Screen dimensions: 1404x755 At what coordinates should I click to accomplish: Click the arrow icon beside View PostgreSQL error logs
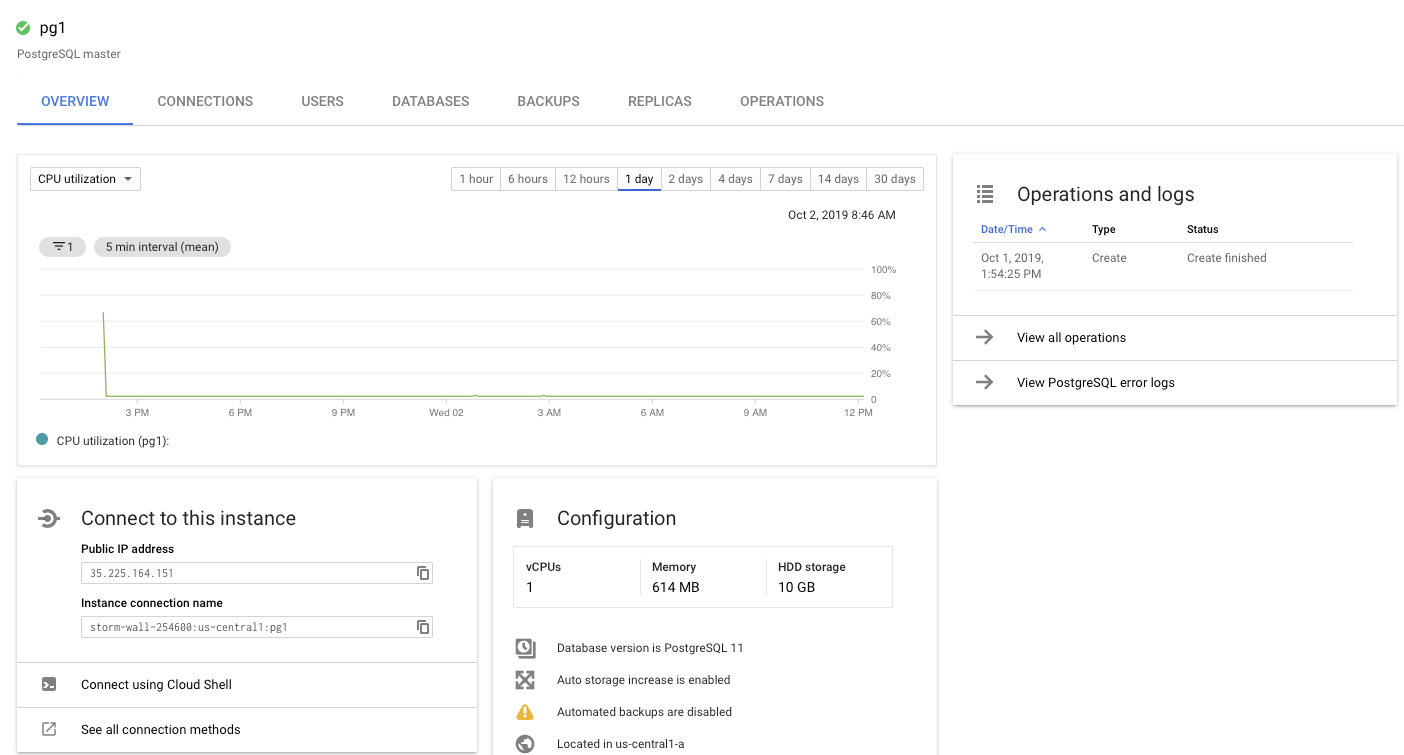(985, 382)
